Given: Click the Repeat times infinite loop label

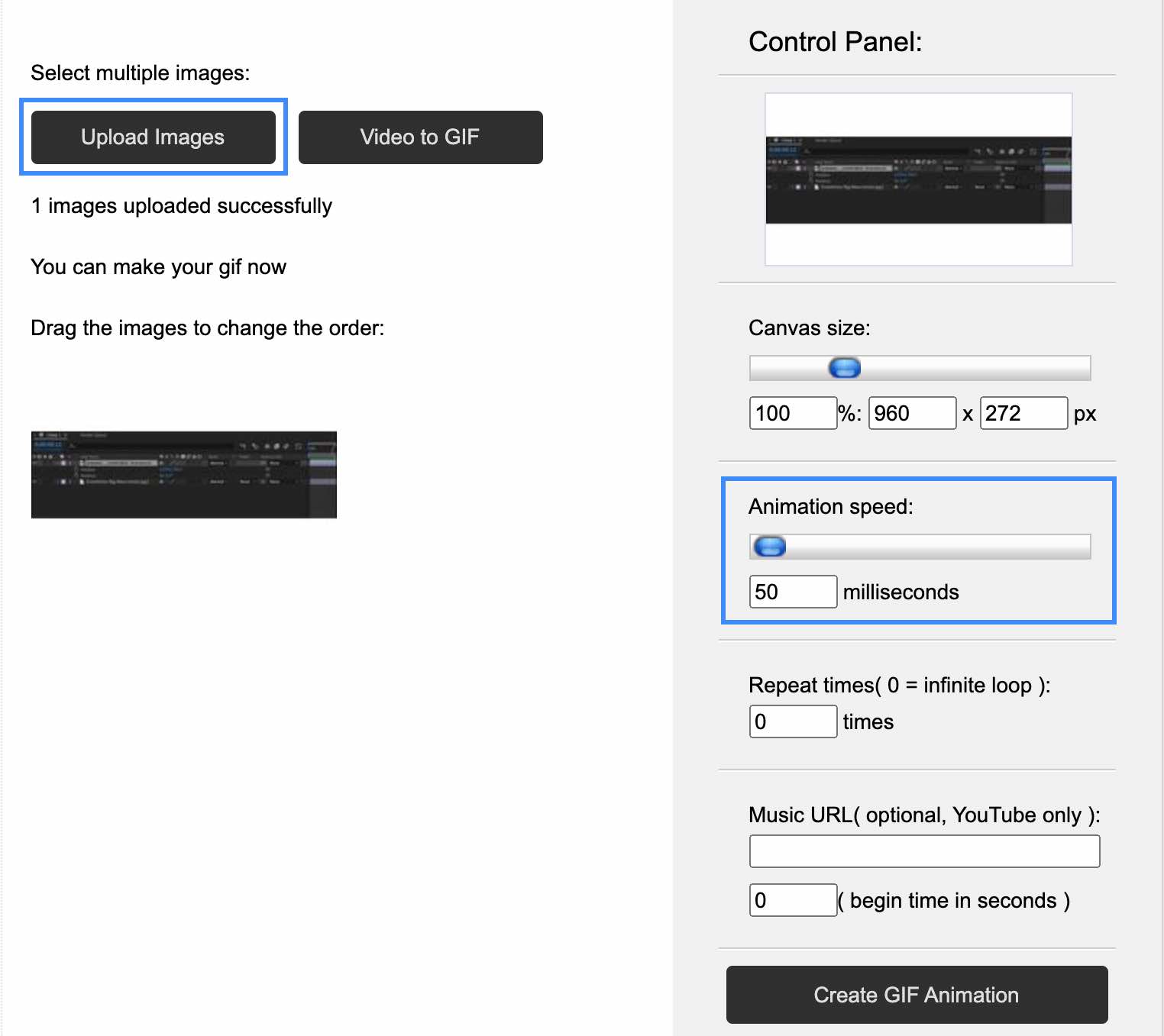Looking at the screenshot, I should (x=900, y=685).
